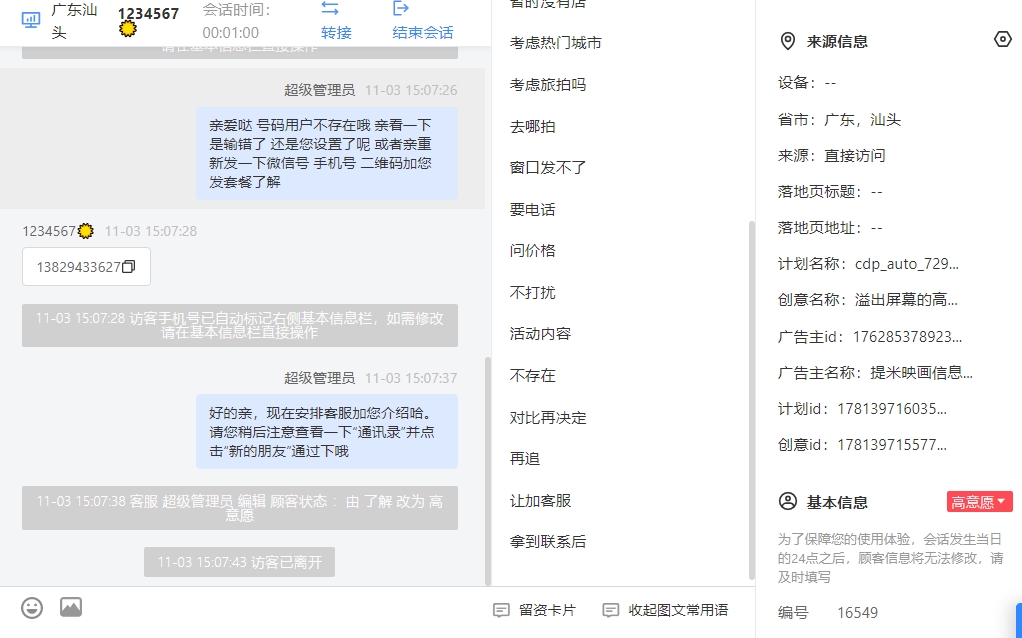The width and height of the screenshot is (1022, 638).
Task: Select quick phrase 不存在
Action: click(533, 375)
